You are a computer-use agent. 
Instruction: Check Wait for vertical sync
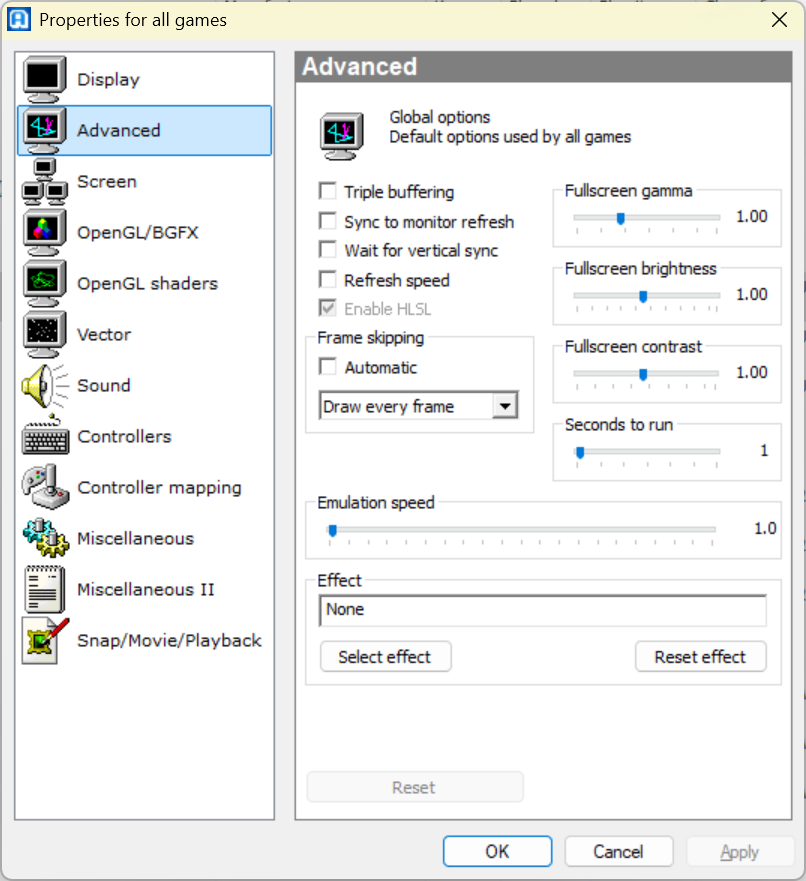(x=327, y=249)
